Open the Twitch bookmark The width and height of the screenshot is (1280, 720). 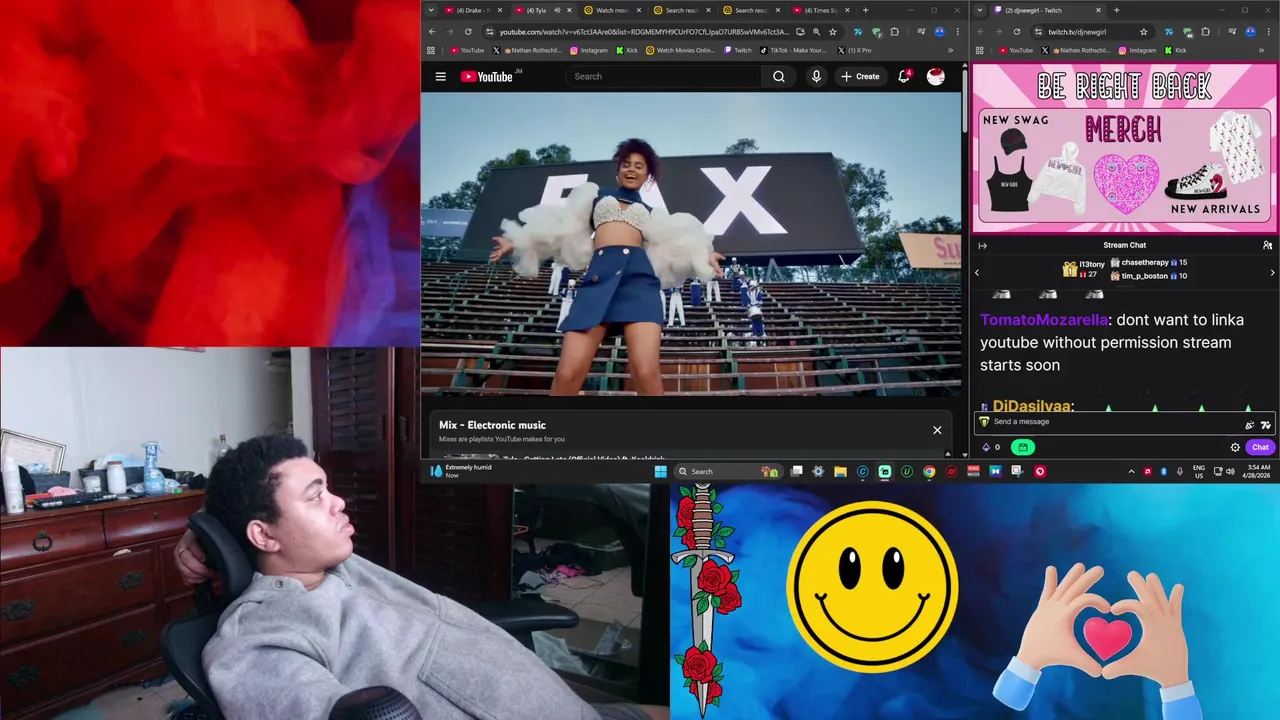point(738,50)
